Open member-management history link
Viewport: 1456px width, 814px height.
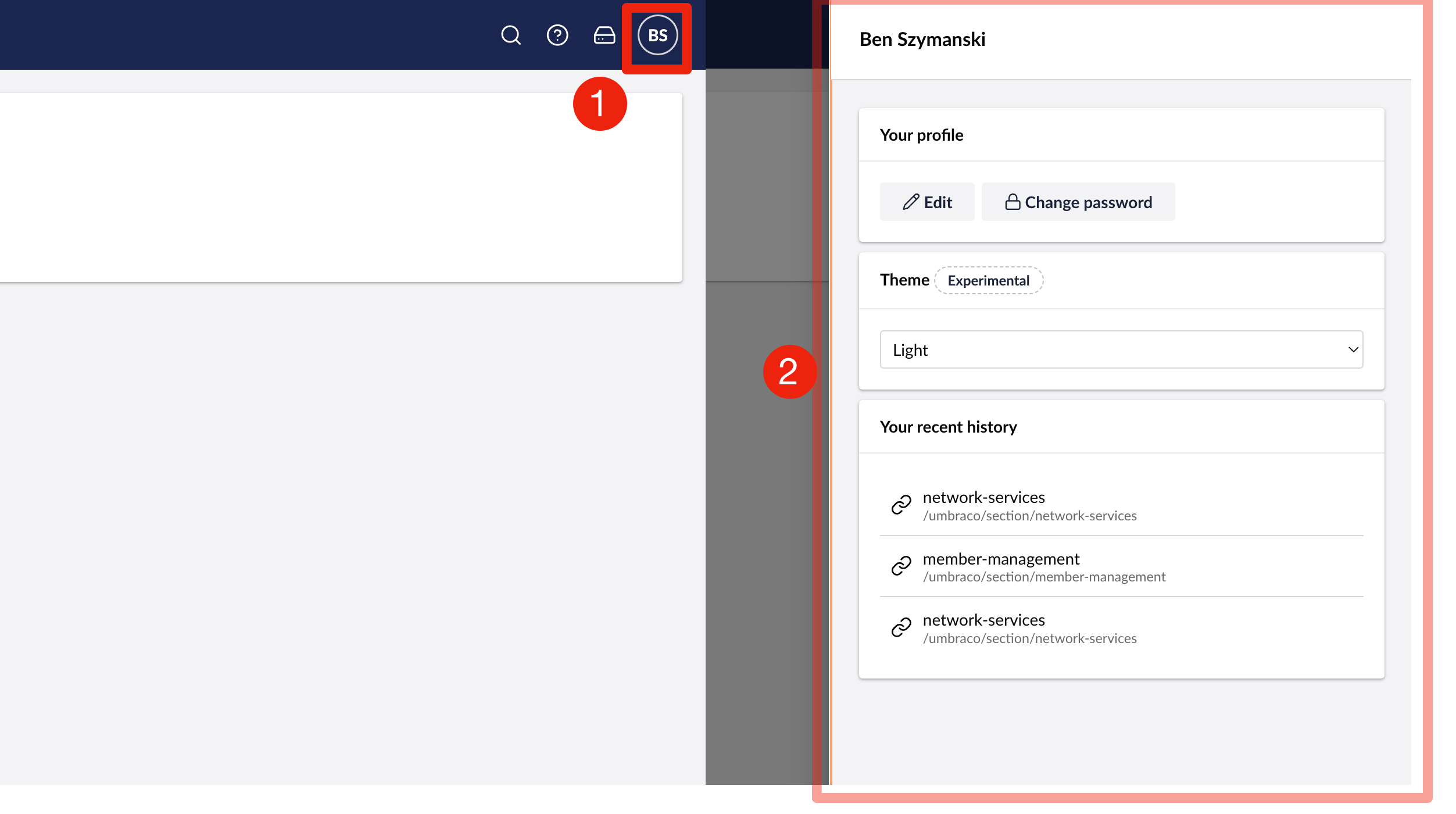tap(1000, 559)
